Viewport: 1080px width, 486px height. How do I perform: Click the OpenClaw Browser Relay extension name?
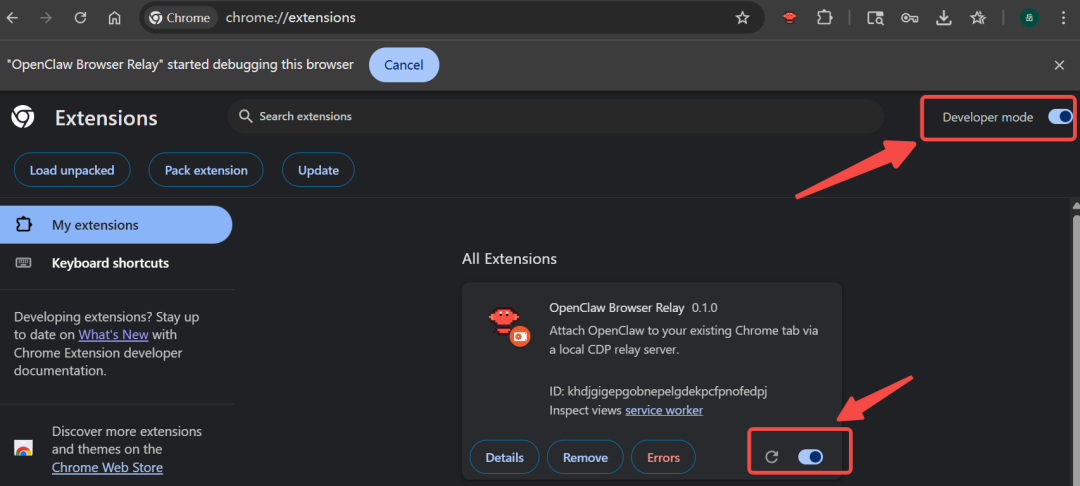617,308
